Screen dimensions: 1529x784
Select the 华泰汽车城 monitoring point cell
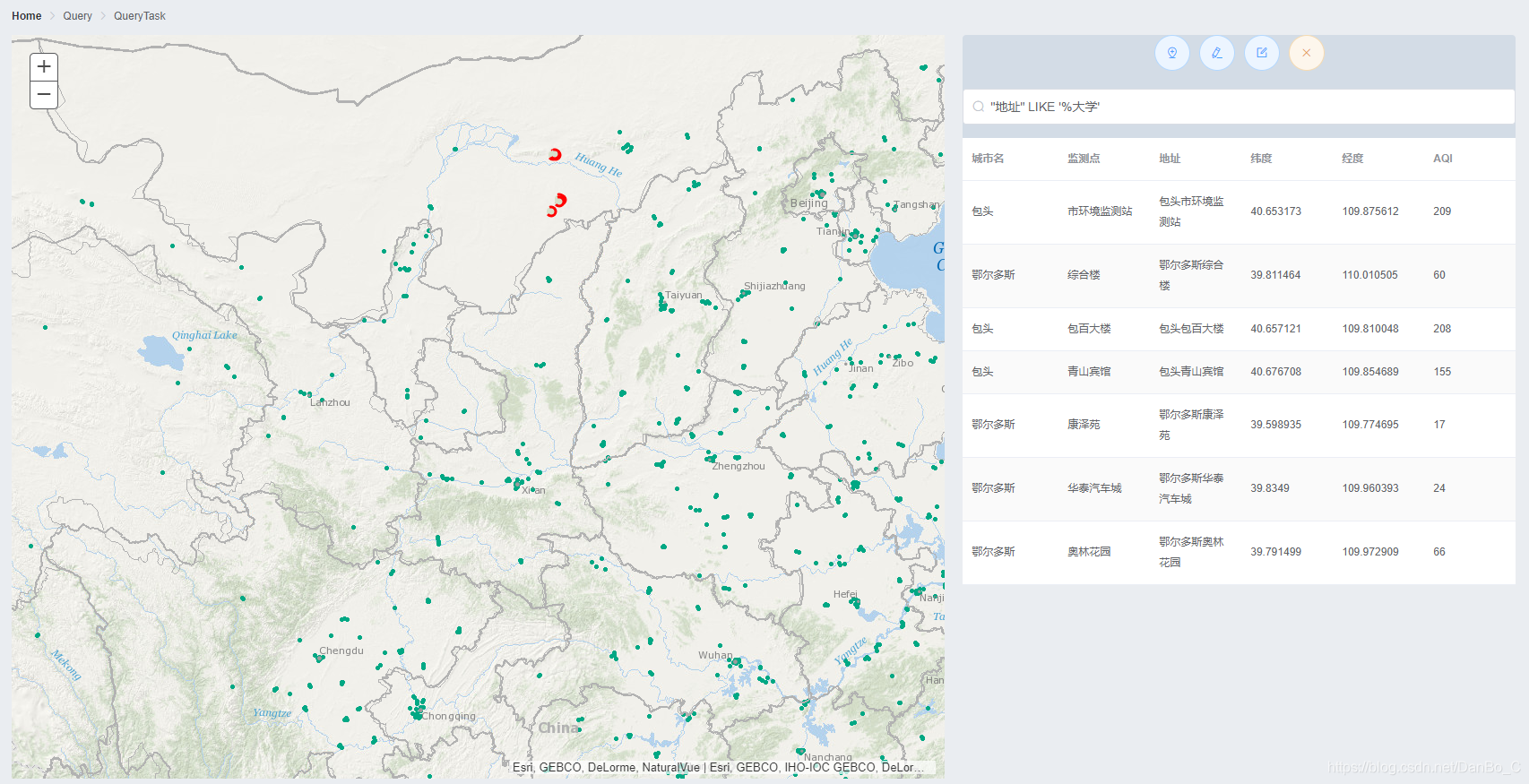pyautogui.click(x=1094, y=488)
